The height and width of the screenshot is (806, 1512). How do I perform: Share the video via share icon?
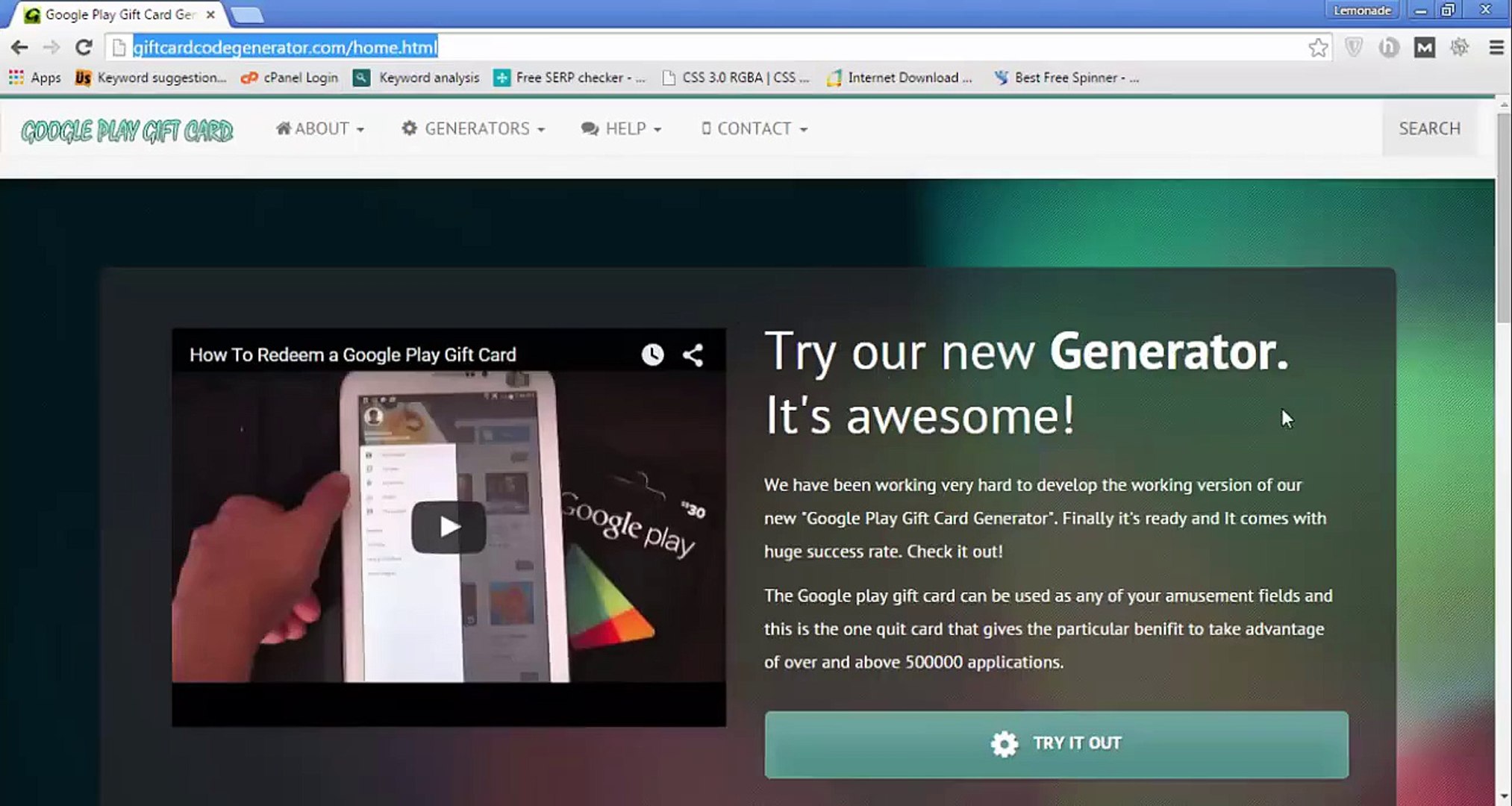point(693,355)
